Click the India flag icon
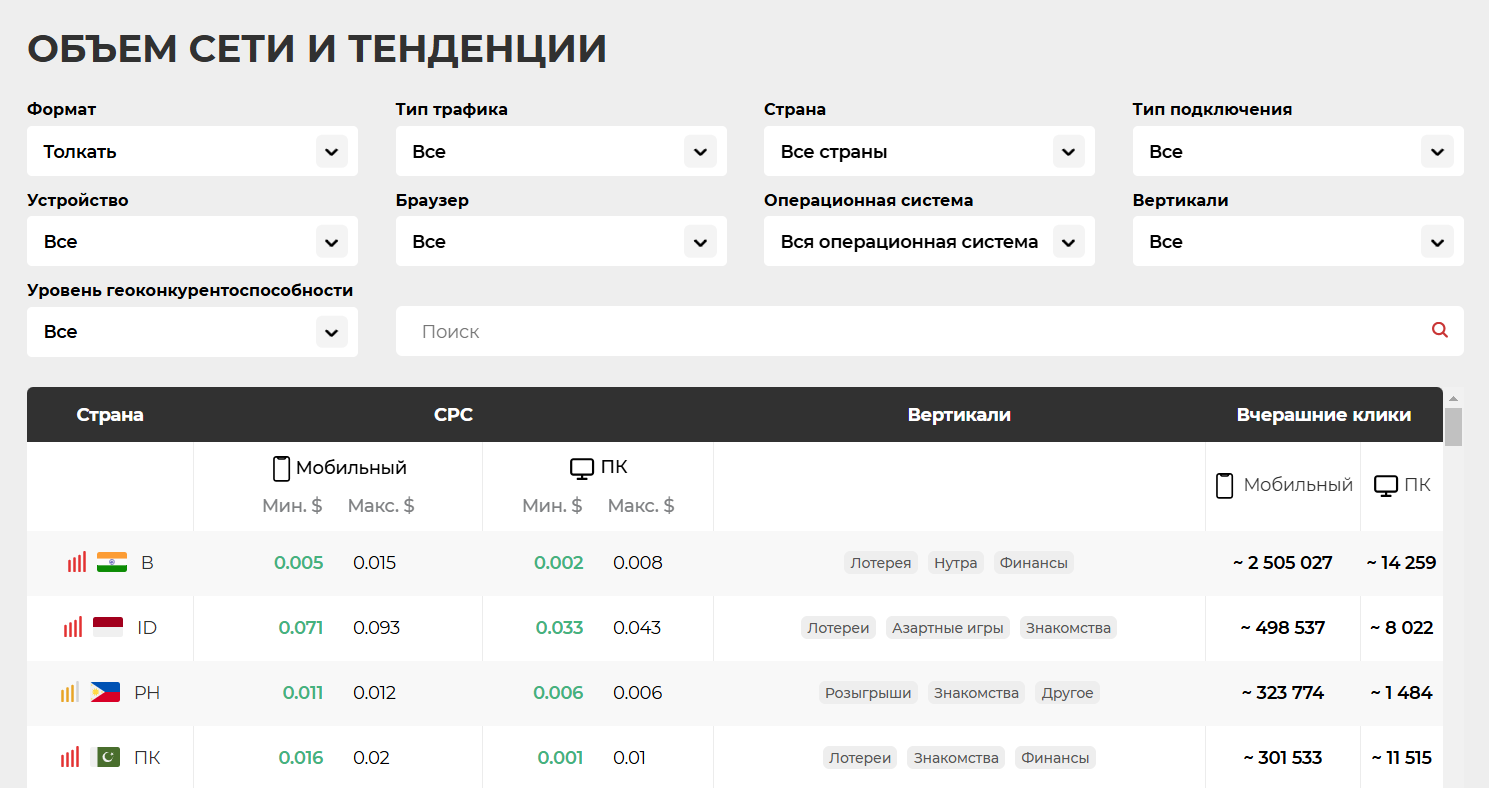Viewport: 1489px width, 788px height. (x=112, y=563)
